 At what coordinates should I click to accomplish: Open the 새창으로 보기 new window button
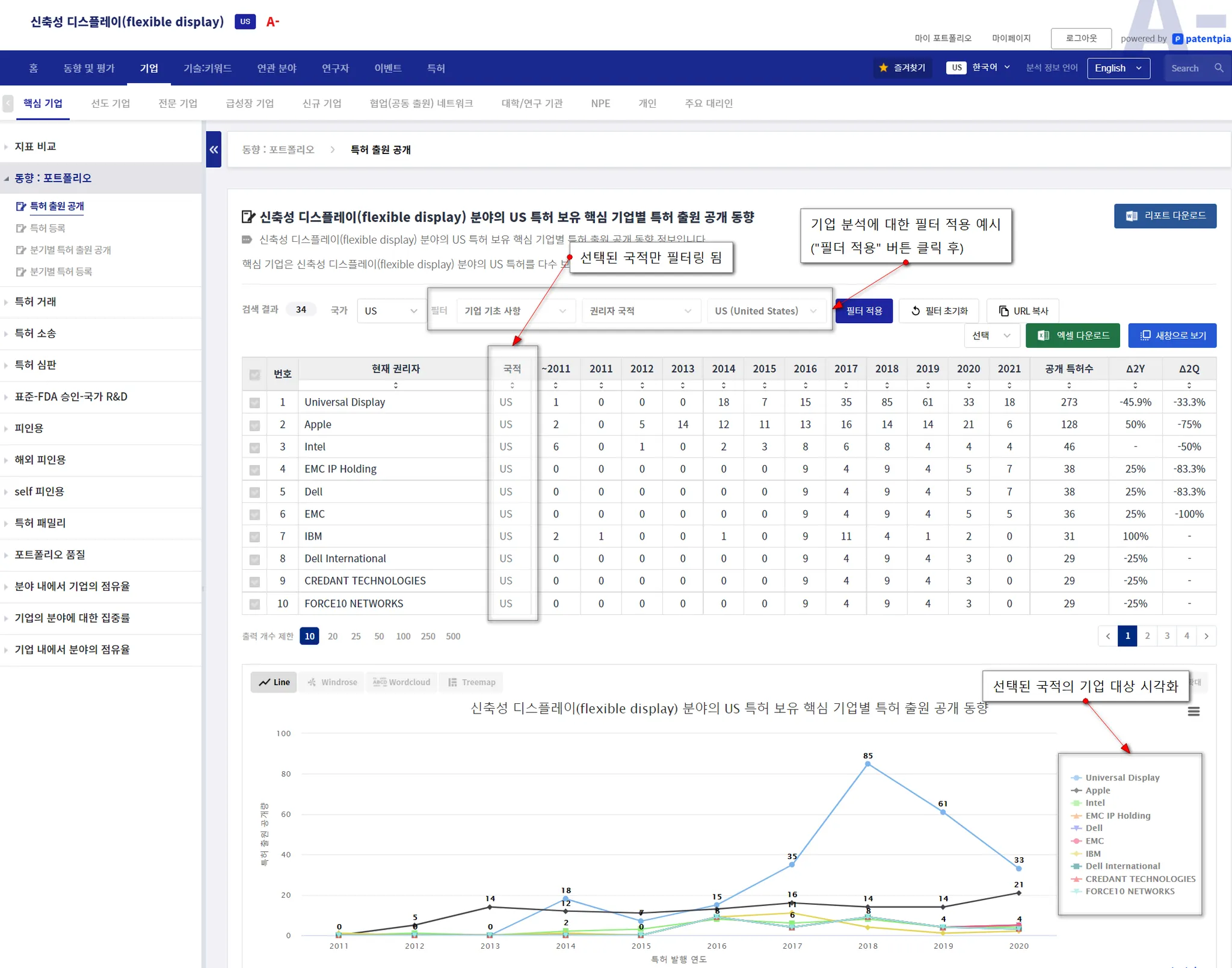1172,336
